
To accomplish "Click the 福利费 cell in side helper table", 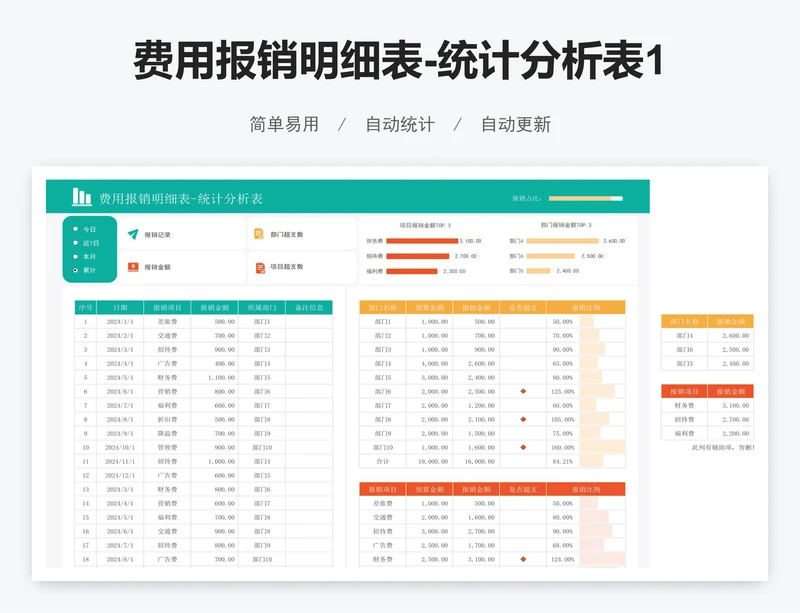I will 684,433.
